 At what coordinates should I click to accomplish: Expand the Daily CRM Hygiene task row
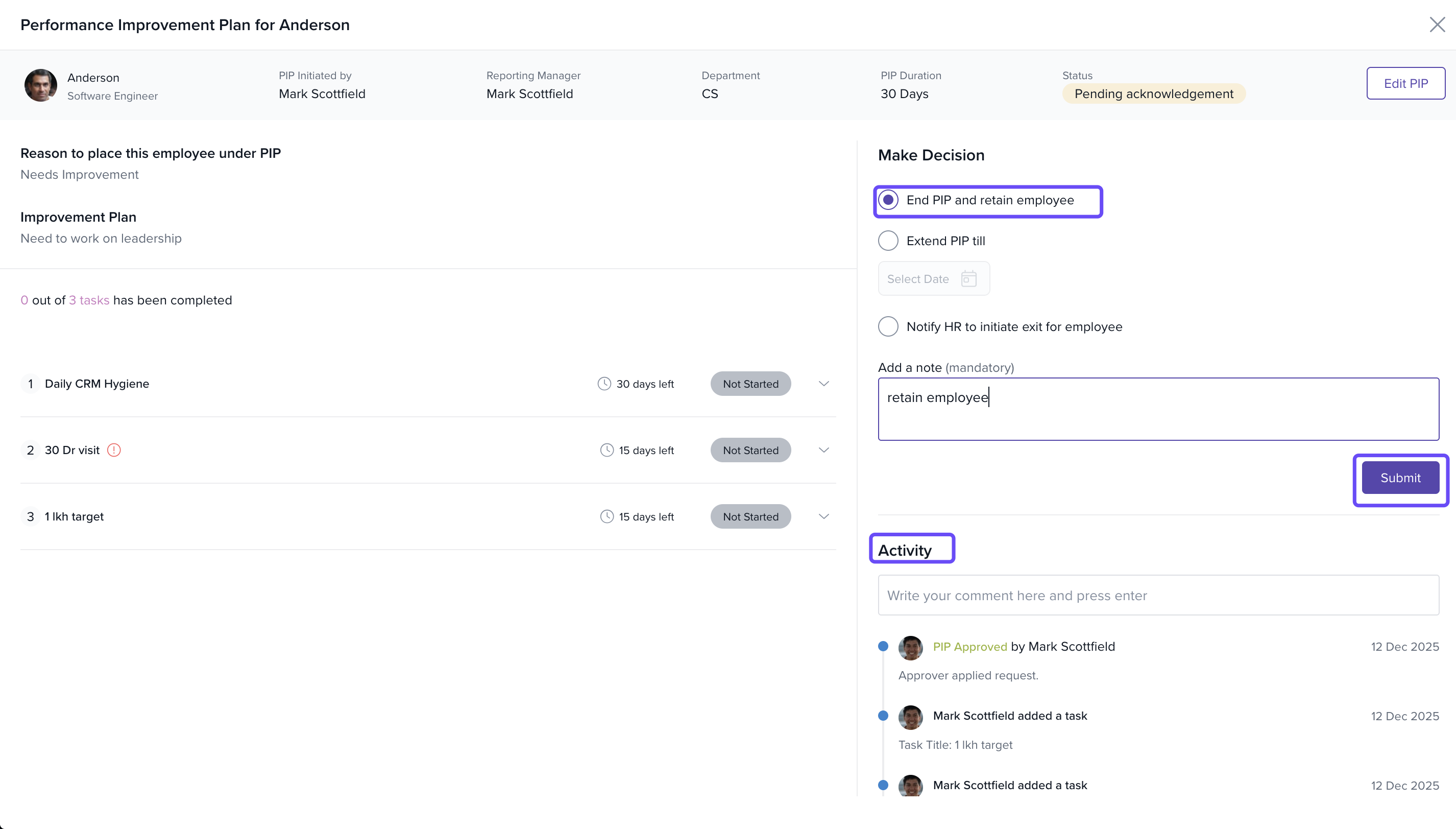[x=823, y=384]
